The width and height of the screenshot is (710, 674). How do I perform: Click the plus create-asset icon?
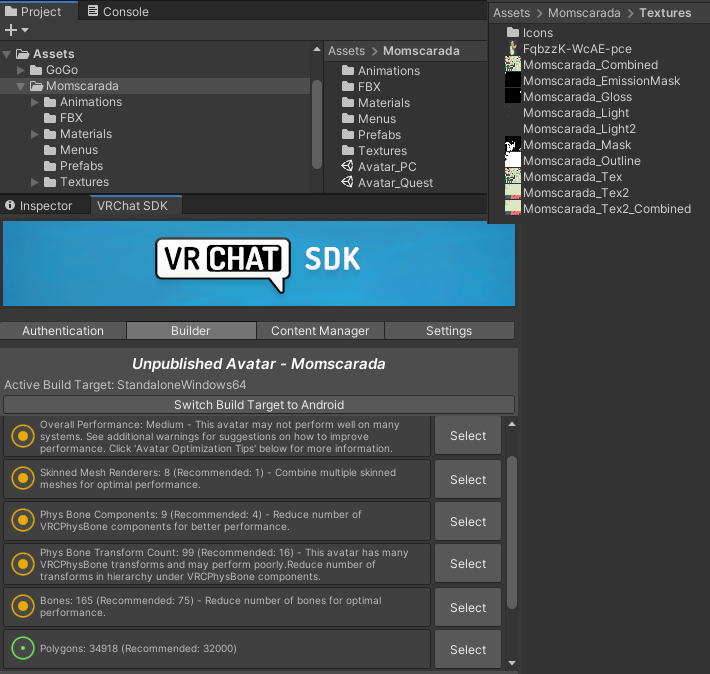[x=10, y=30]
